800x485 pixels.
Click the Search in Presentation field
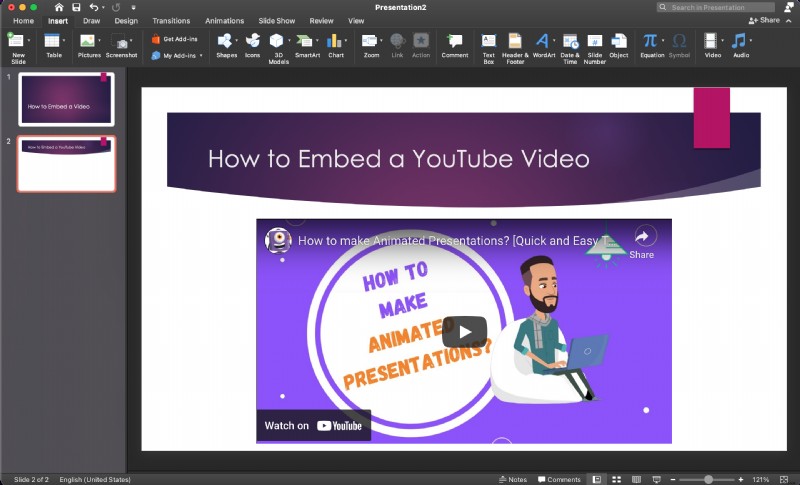click(x=715, y=7)
